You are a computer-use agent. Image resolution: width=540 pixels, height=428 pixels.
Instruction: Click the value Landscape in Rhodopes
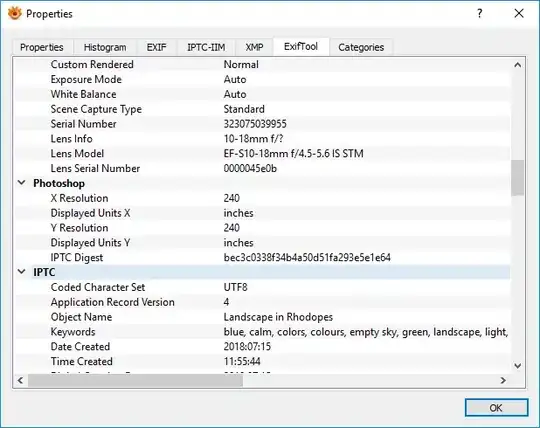278,317
